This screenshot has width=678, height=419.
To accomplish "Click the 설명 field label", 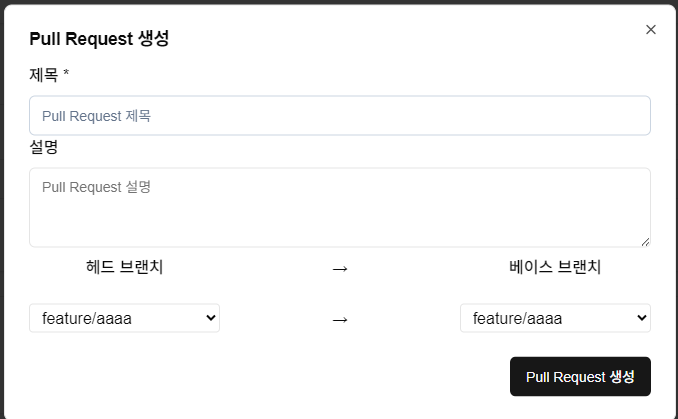I will pyautogui.click(x=44, y=147).
